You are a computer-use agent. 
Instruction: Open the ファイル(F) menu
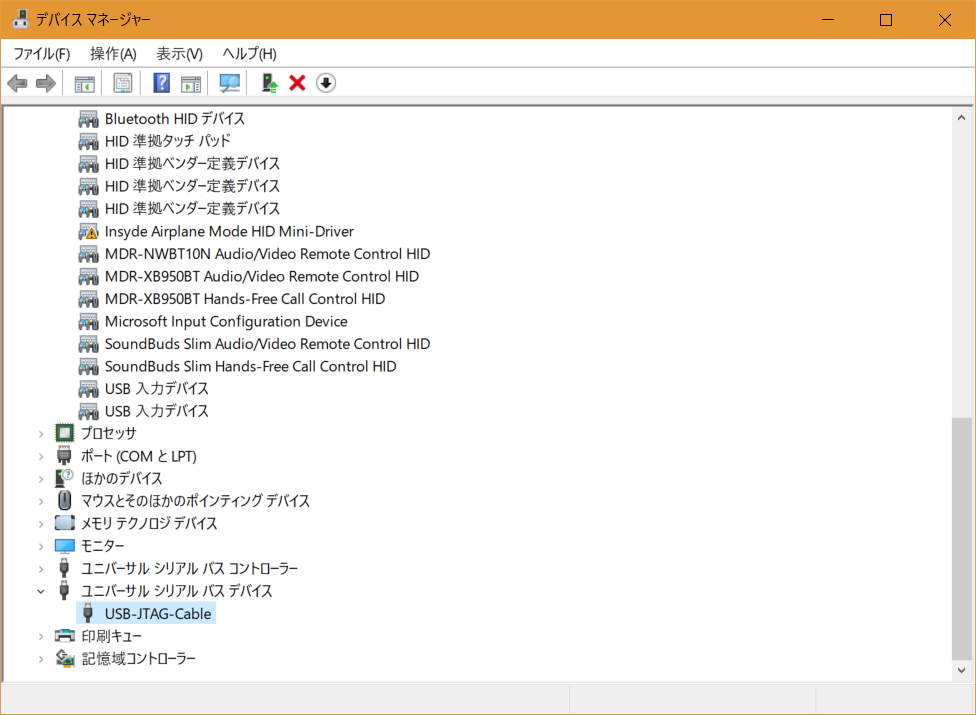point(42,54)
